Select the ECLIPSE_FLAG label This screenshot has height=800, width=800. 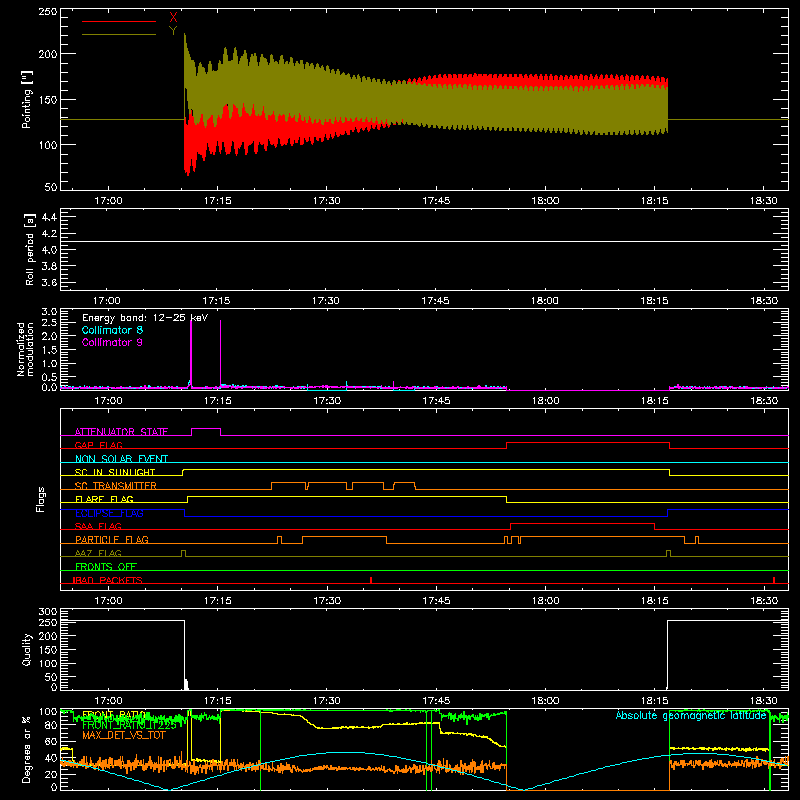[x=109, y=513]
